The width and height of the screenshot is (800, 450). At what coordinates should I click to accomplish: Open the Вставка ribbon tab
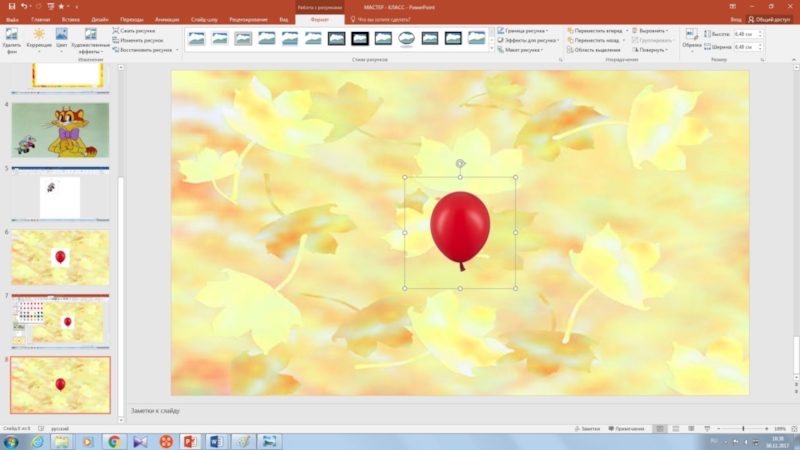pyautogui.click(x=70, y=19)
